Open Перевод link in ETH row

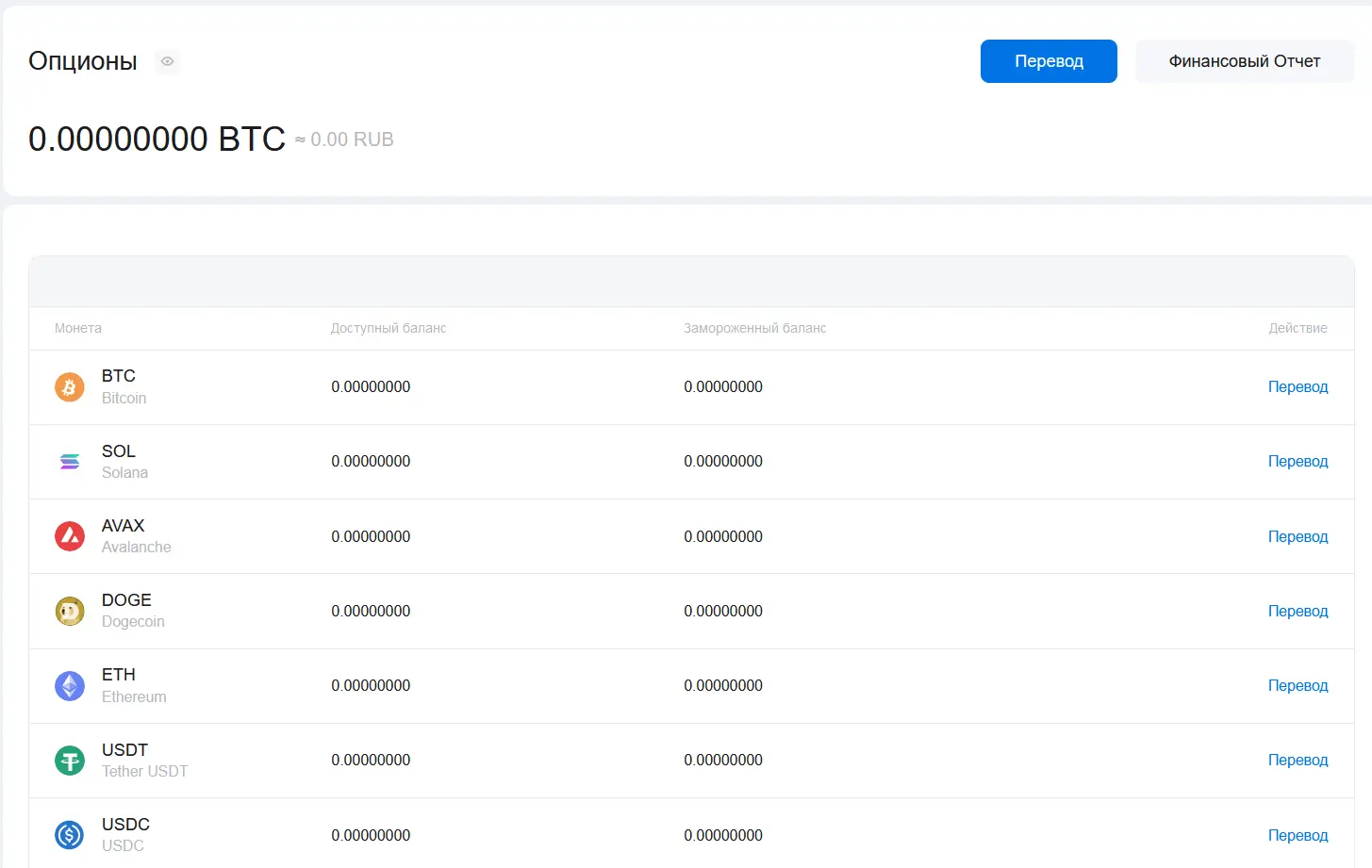pyautogui.click(x=1298, y=686)
